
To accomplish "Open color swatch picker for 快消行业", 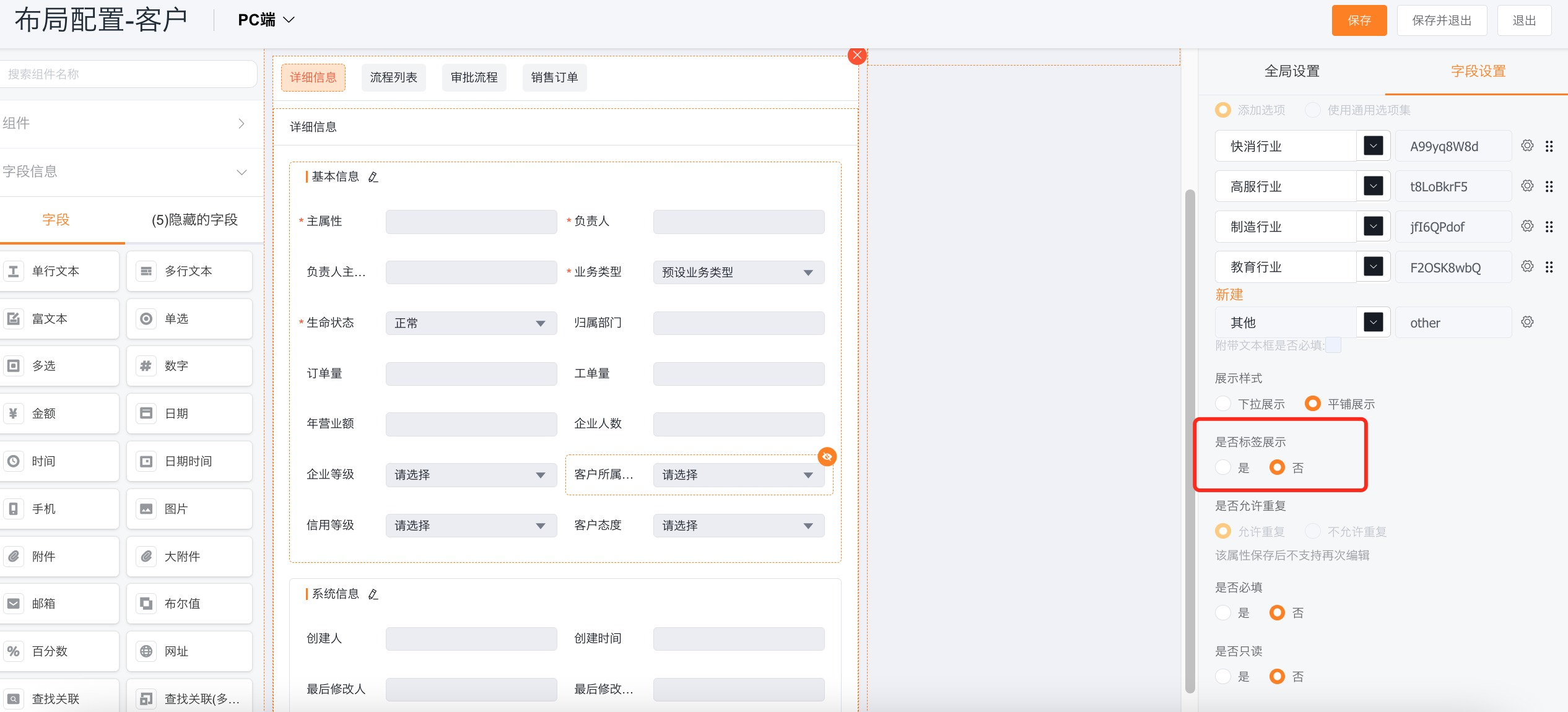I will (1373, 145).
